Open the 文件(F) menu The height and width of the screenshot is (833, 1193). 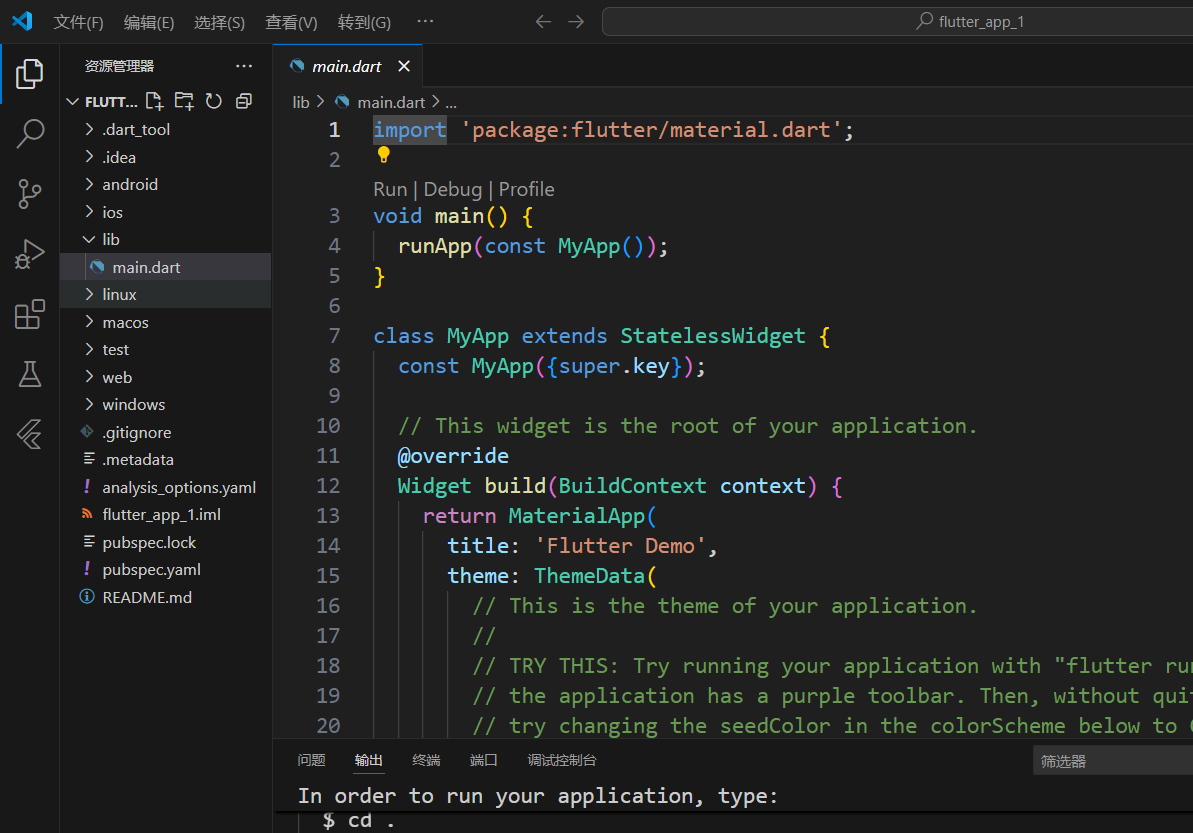[x=78, y=22]
